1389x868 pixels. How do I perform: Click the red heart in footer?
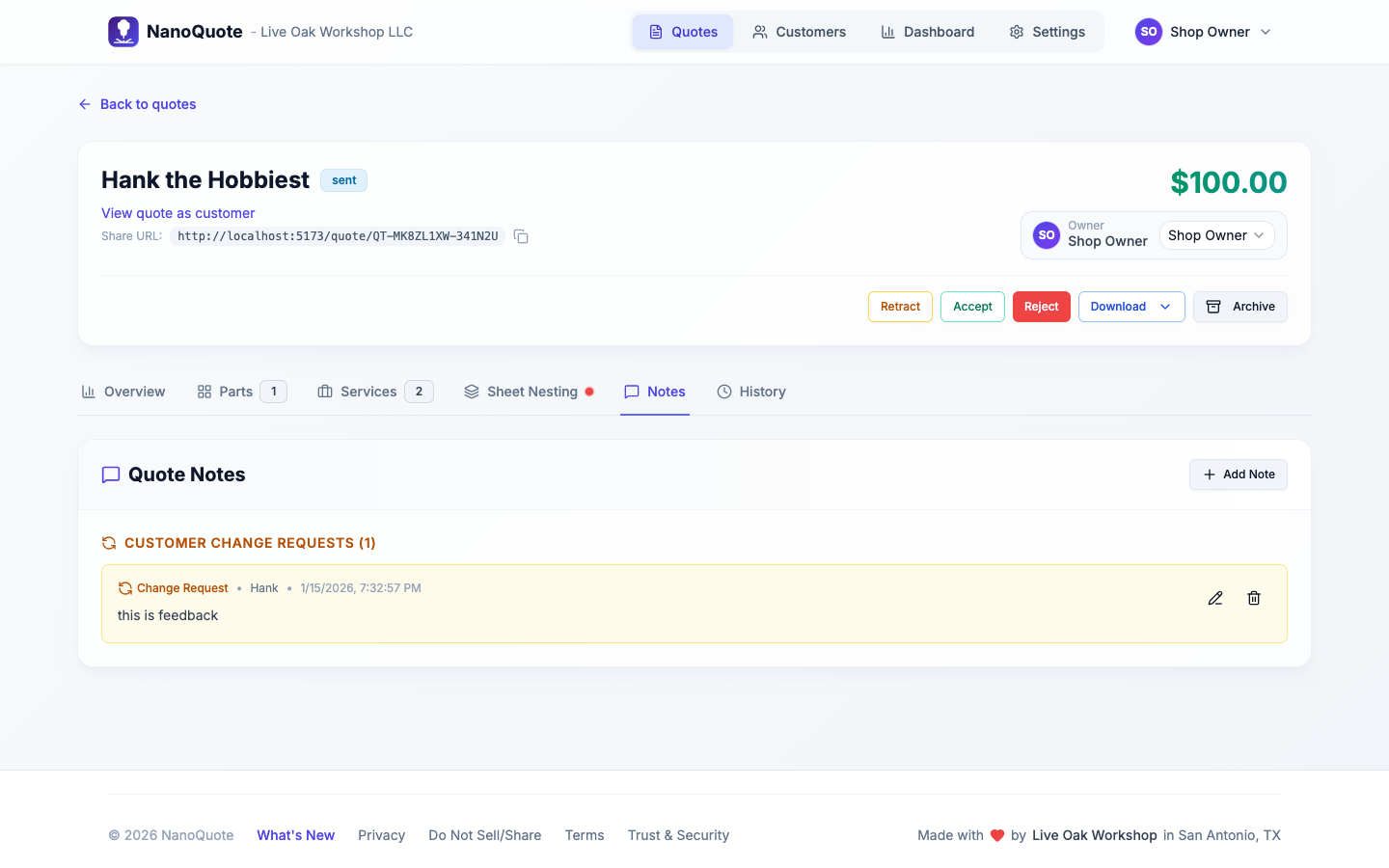tap(997, 835)
